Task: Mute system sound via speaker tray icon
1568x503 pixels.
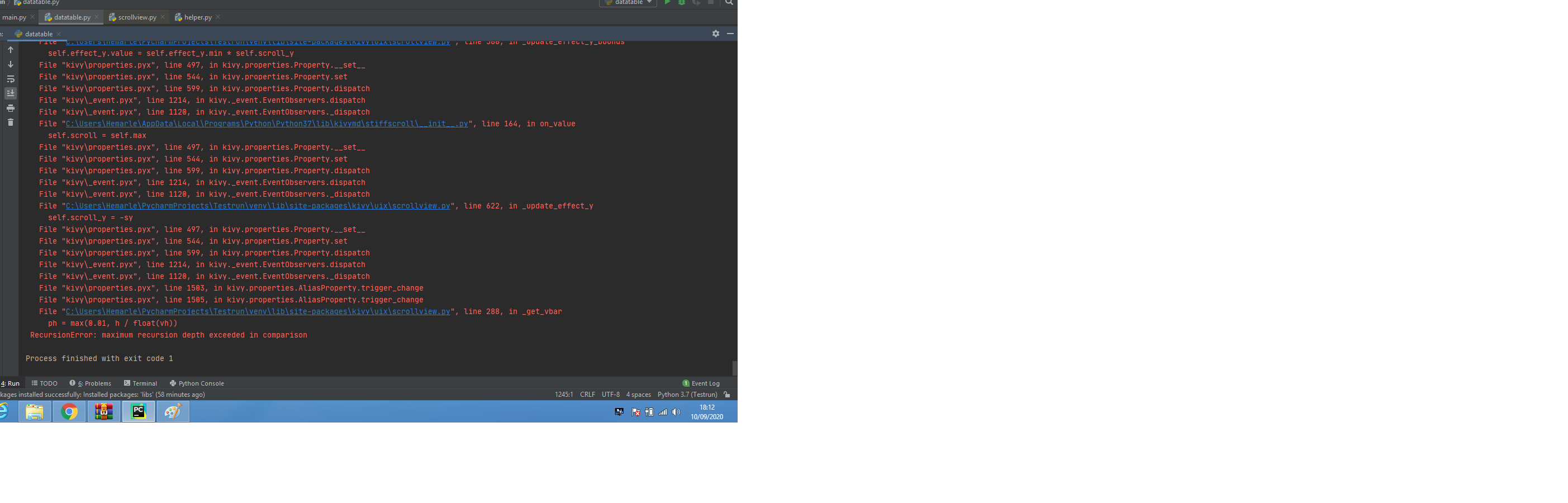Action: click(676, 412)
